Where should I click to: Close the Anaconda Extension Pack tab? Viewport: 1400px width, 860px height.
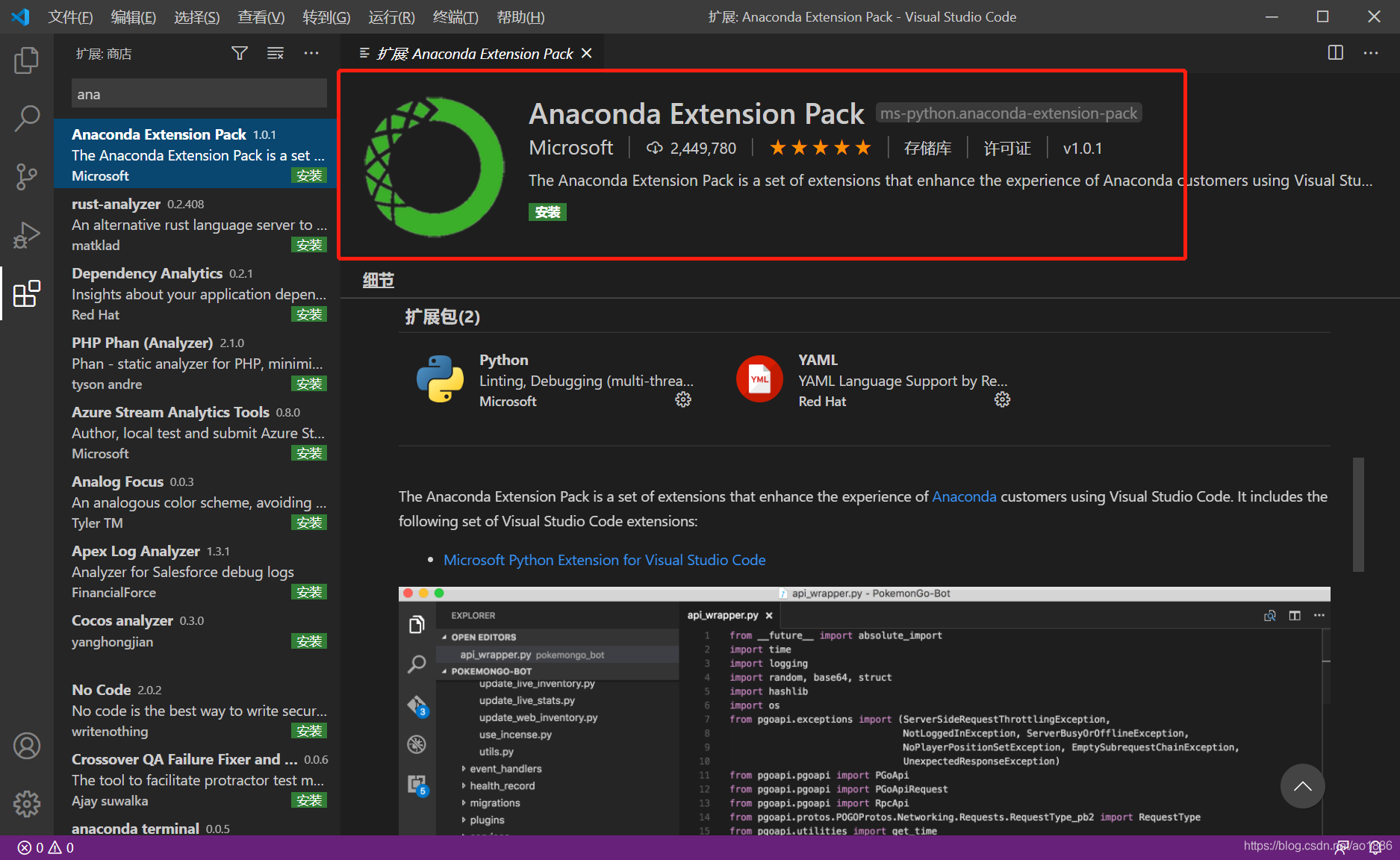pos(587,53)
